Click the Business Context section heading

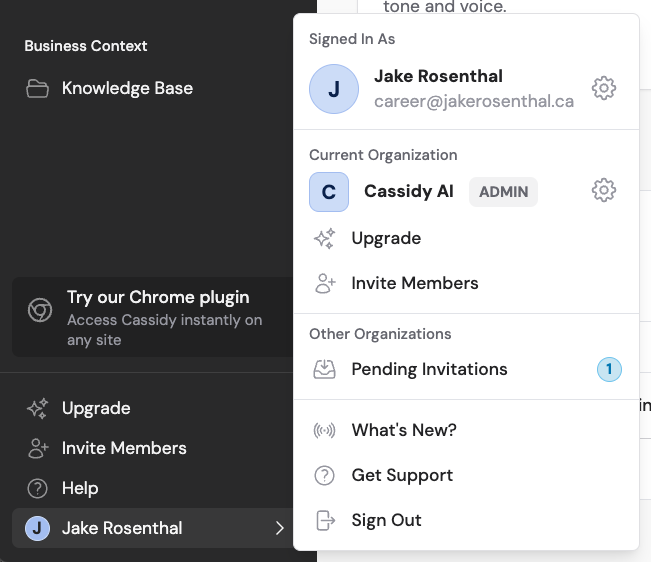(86, 46)
